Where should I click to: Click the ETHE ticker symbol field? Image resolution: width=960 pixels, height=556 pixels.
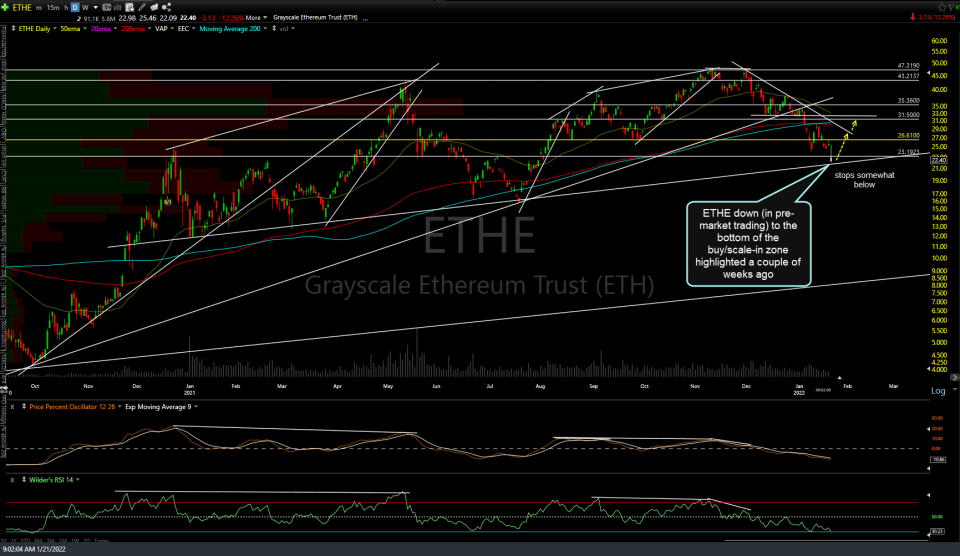pyautogui.click(x=22, y=7)
